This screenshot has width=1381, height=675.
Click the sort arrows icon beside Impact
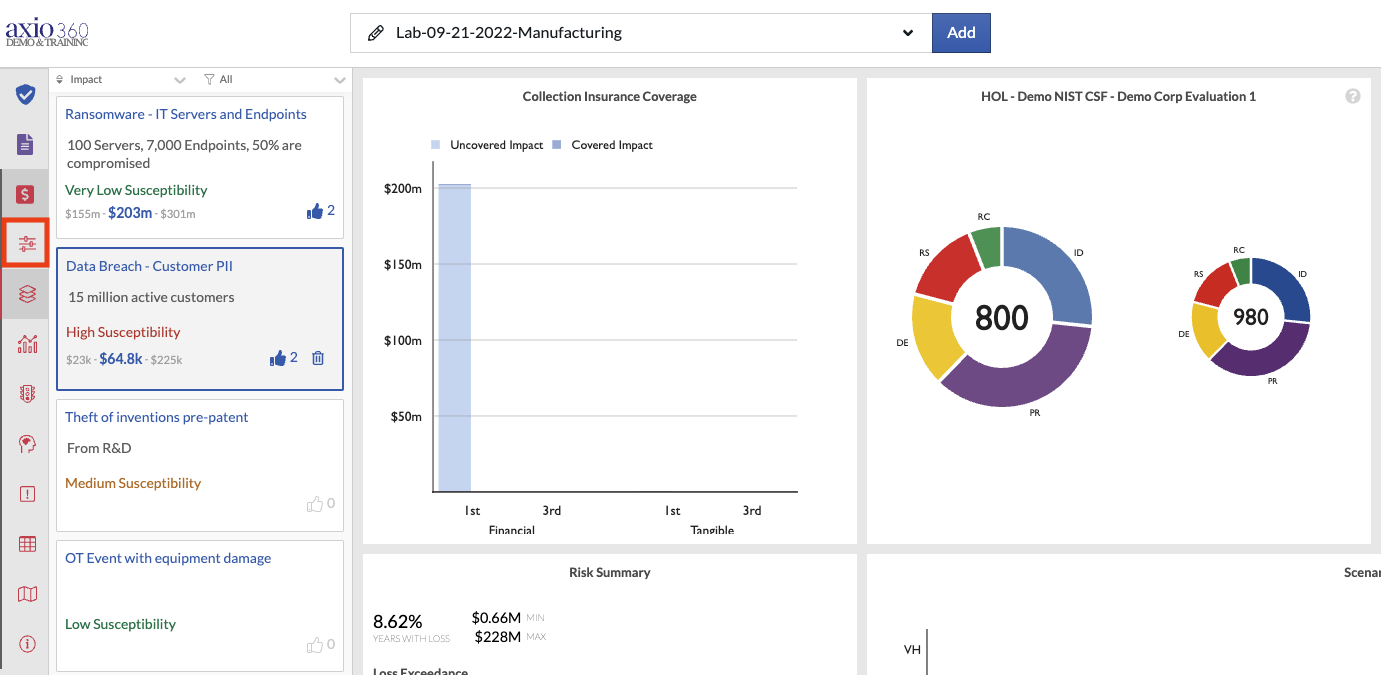tap(60, 79)
